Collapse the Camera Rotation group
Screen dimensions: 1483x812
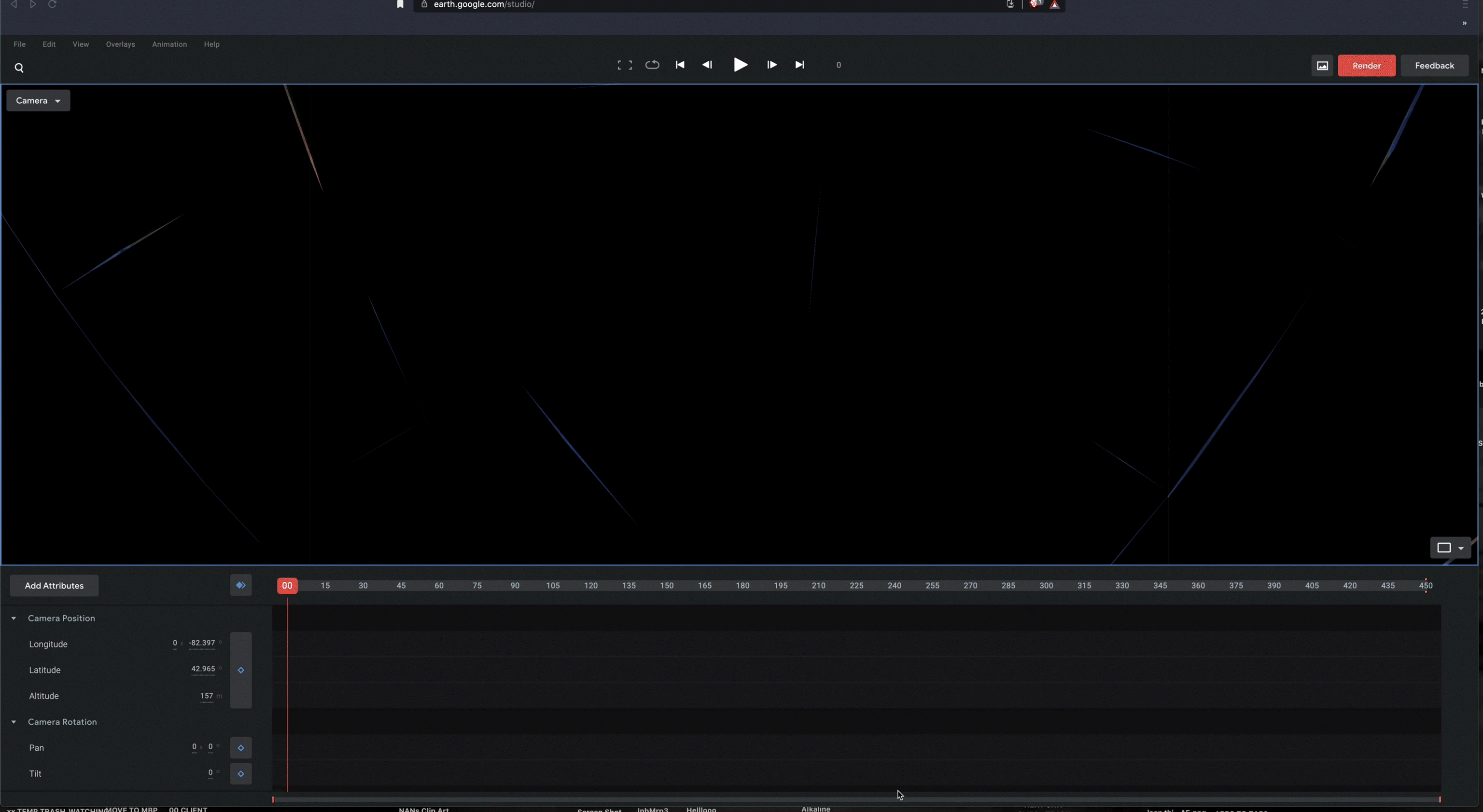(14, 722)
